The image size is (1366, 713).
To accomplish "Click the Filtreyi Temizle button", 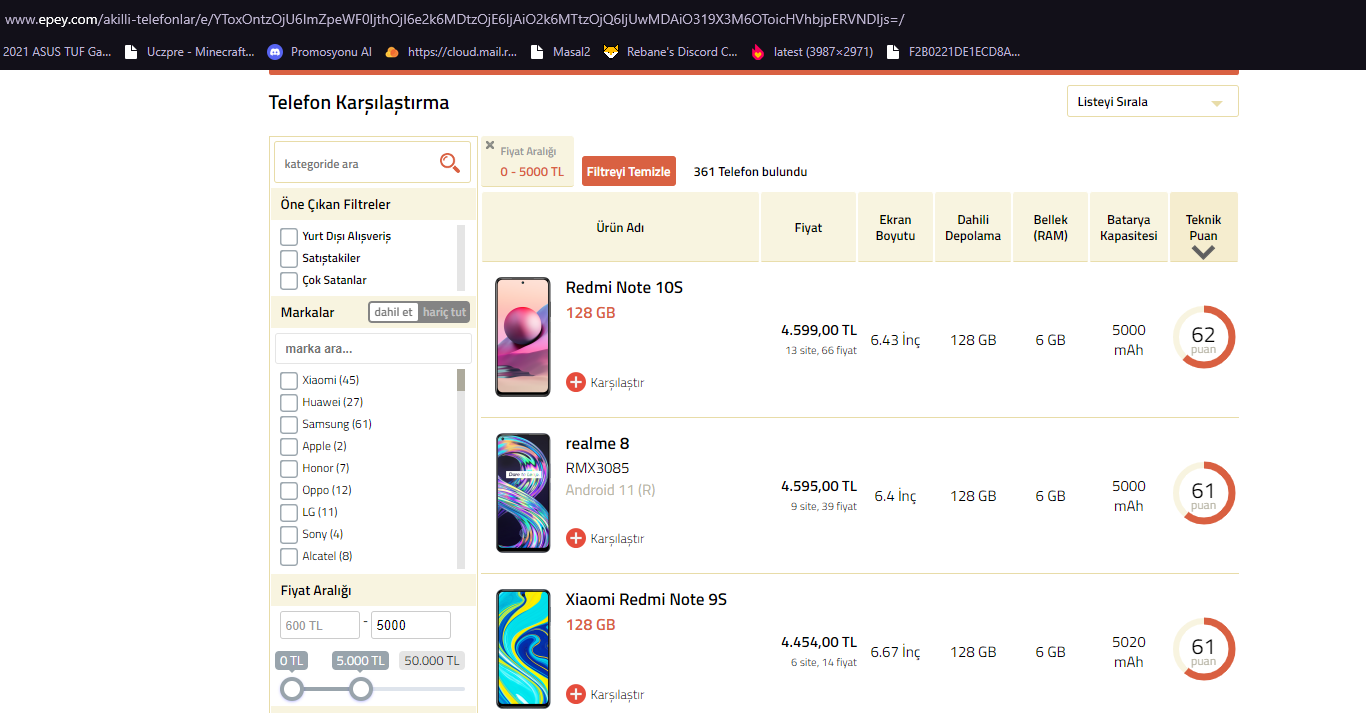I will coord(629,171).
